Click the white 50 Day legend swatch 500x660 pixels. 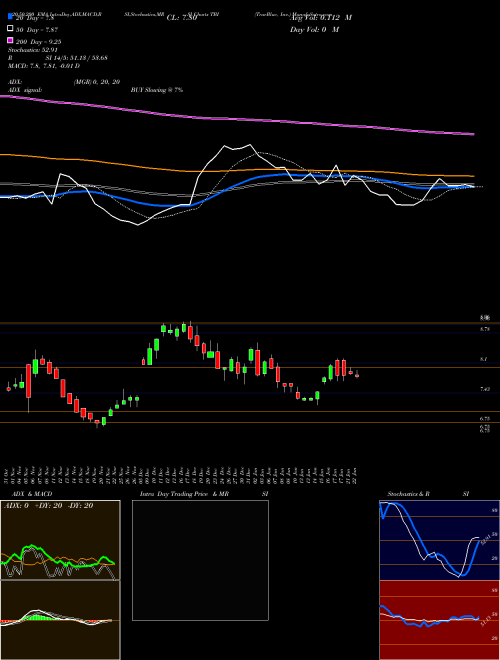(10, 29)
